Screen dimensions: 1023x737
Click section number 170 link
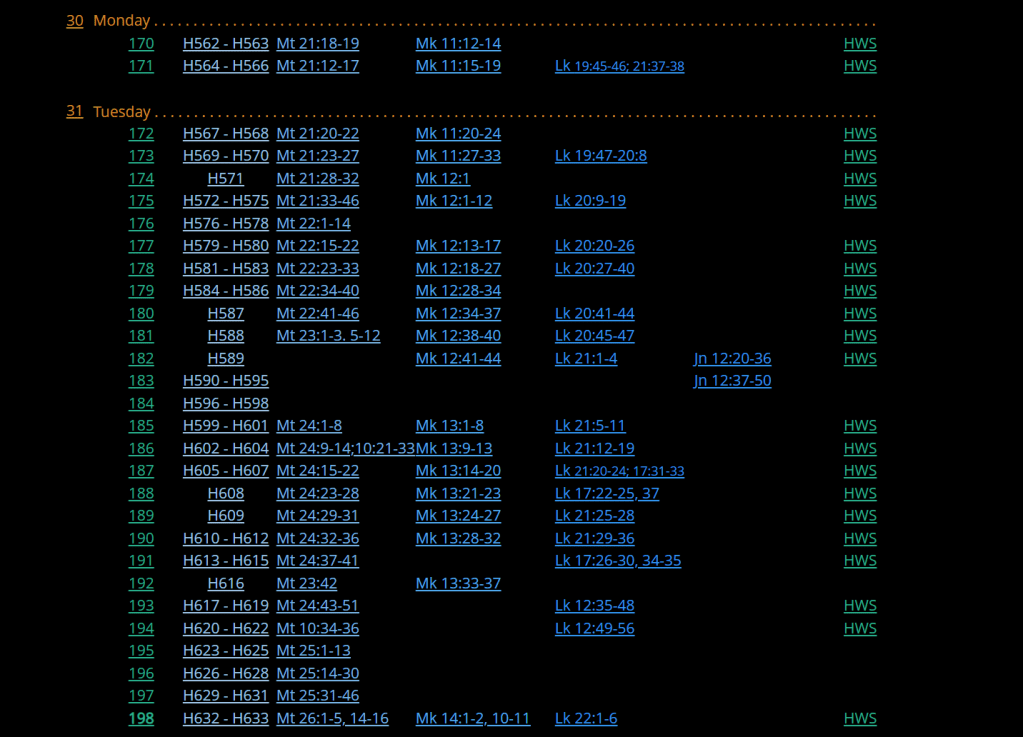(141, 44)
